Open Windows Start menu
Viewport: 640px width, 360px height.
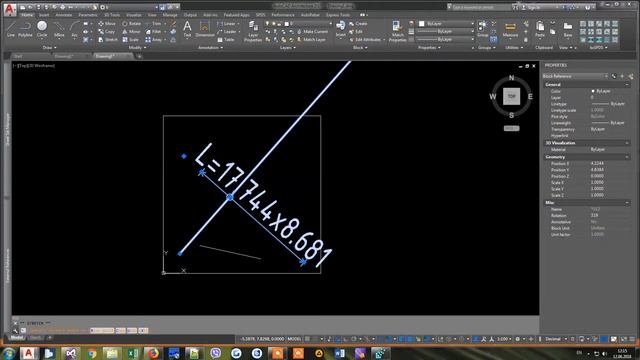coord(9,353)
